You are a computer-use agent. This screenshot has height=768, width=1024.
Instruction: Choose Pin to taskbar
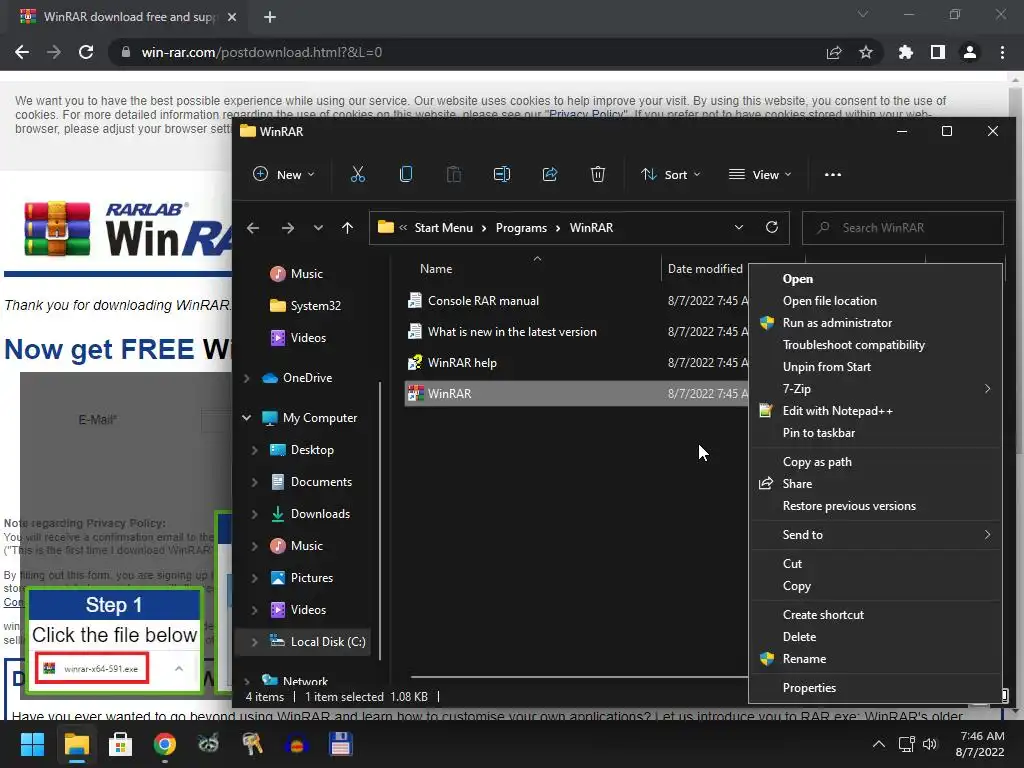pyautogui.click(x=876, y=433)
